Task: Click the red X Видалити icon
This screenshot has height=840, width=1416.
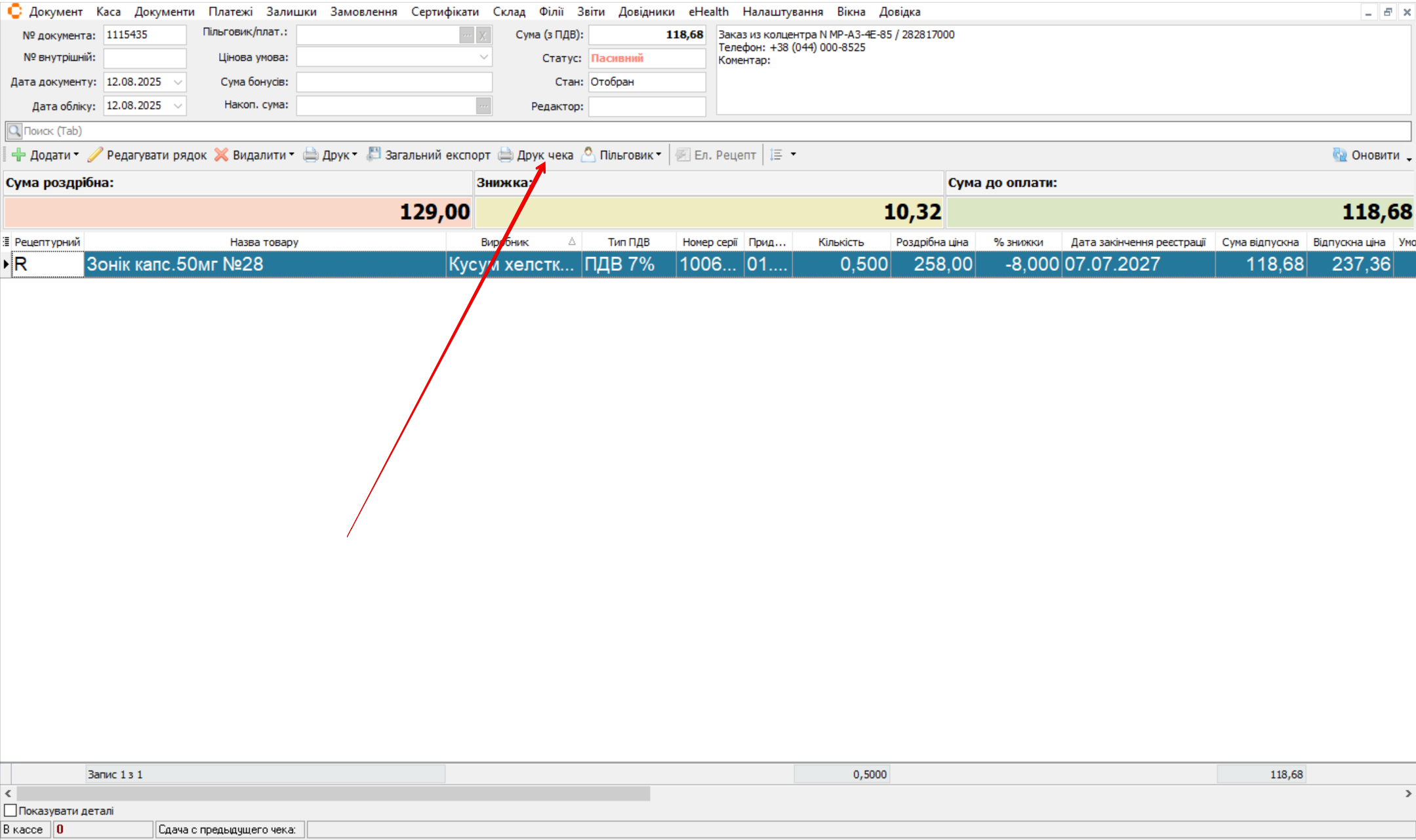Action: (222, 155)
